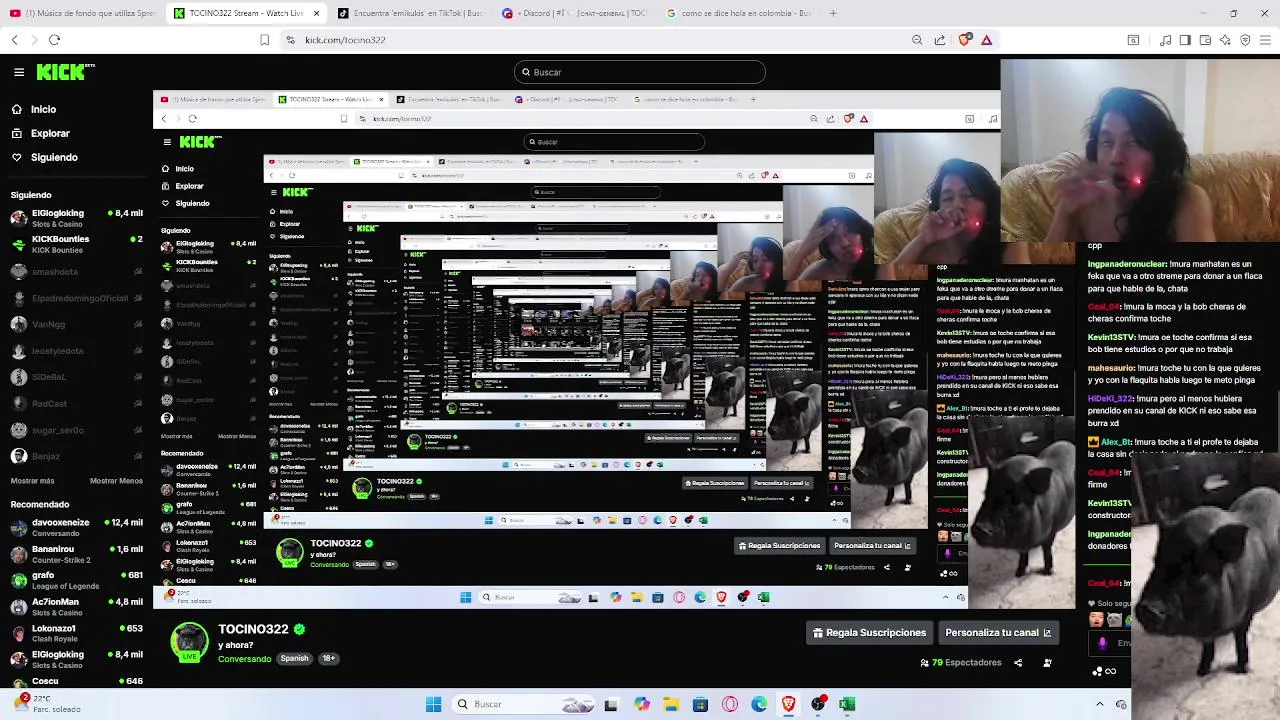Click the zoom out magnifier icon
This screenshot has width=1280, height=720.
(x=917, y=40)
